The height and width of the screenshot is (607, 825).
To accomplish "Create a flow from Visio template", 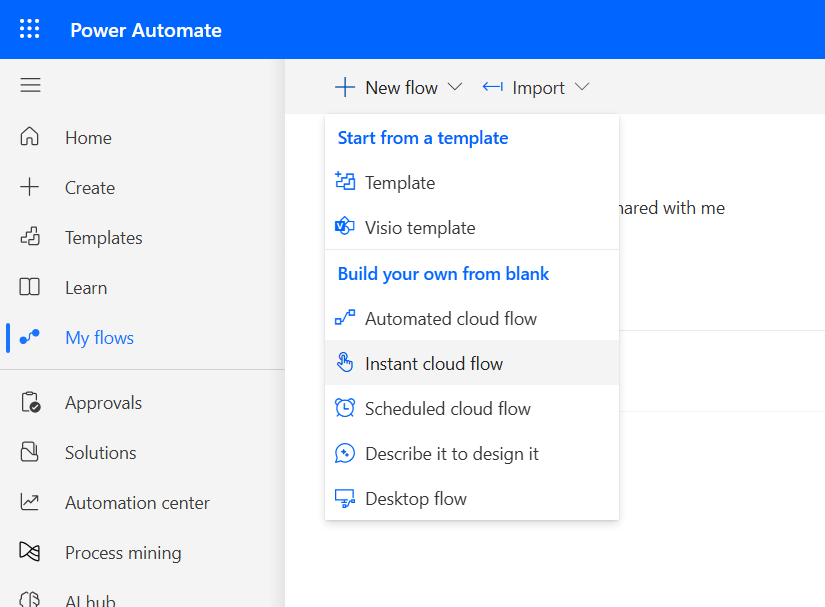I will click(x=418, y=227).
